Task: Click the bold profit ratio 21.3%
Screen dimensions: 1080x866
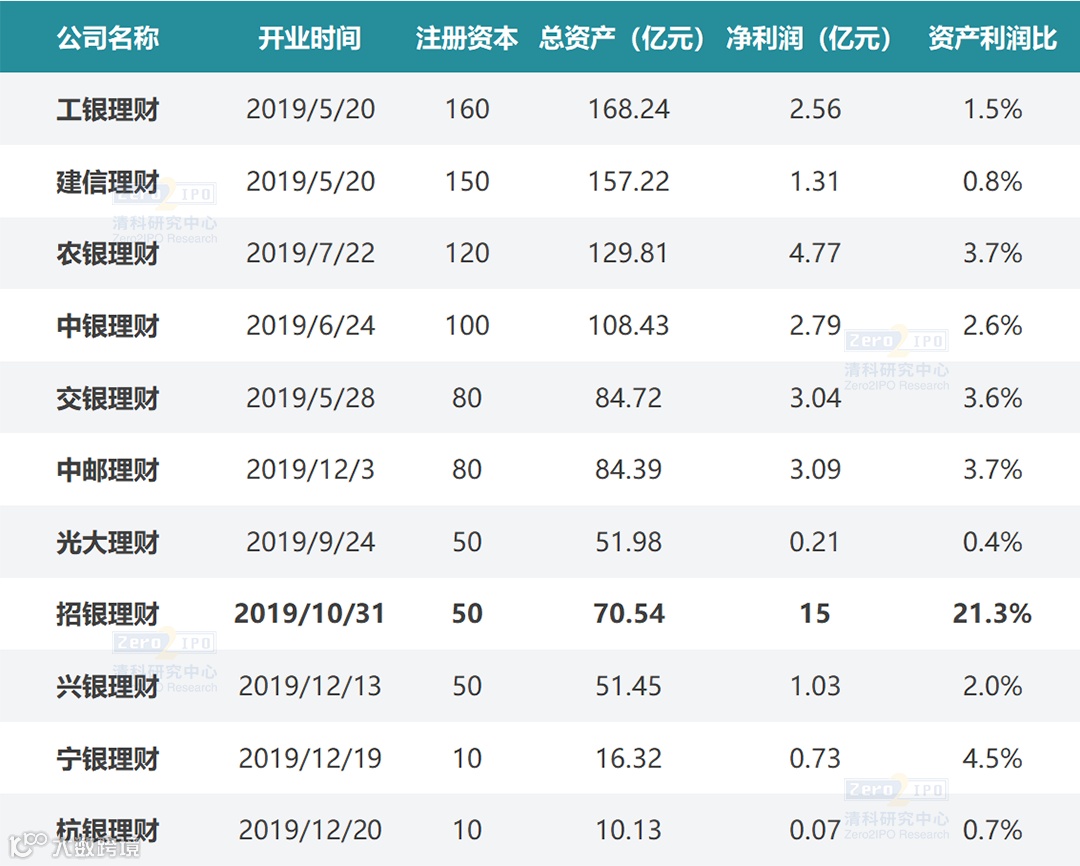Action: (x=993, y=614)
